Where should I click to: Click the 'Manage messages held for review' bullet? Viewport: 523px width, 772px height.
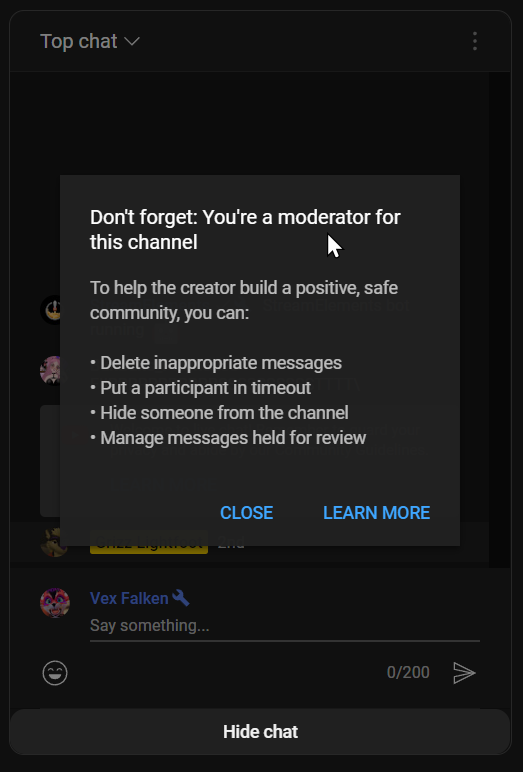point(229,438)
